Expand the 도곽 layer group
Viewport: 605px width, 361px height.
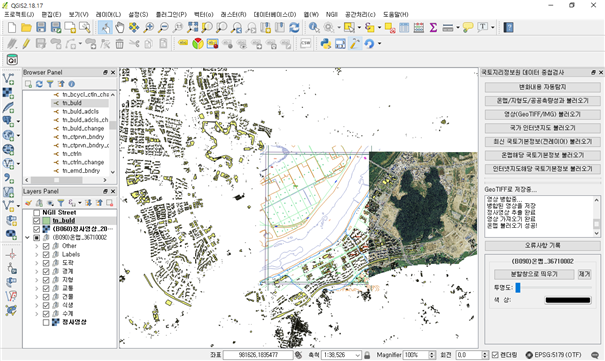tap(37, 263)
